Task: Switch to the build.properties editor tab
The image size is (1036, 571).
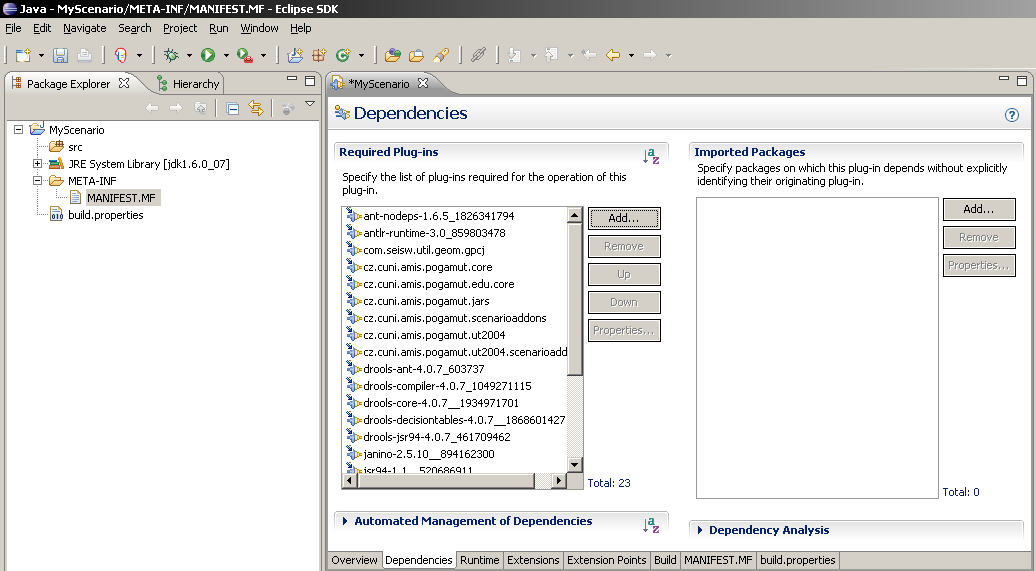Action: click(797, 560)
